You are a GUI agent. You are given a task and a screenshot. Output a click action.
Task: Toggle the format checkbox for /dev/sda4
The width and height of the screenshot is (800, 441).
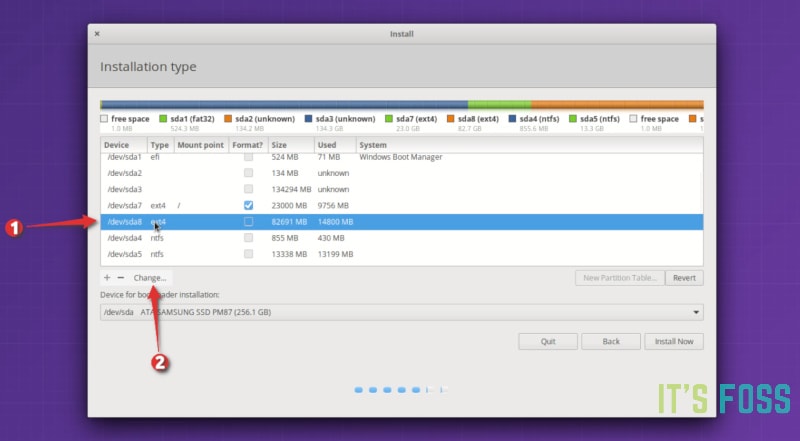pos(248,238)
